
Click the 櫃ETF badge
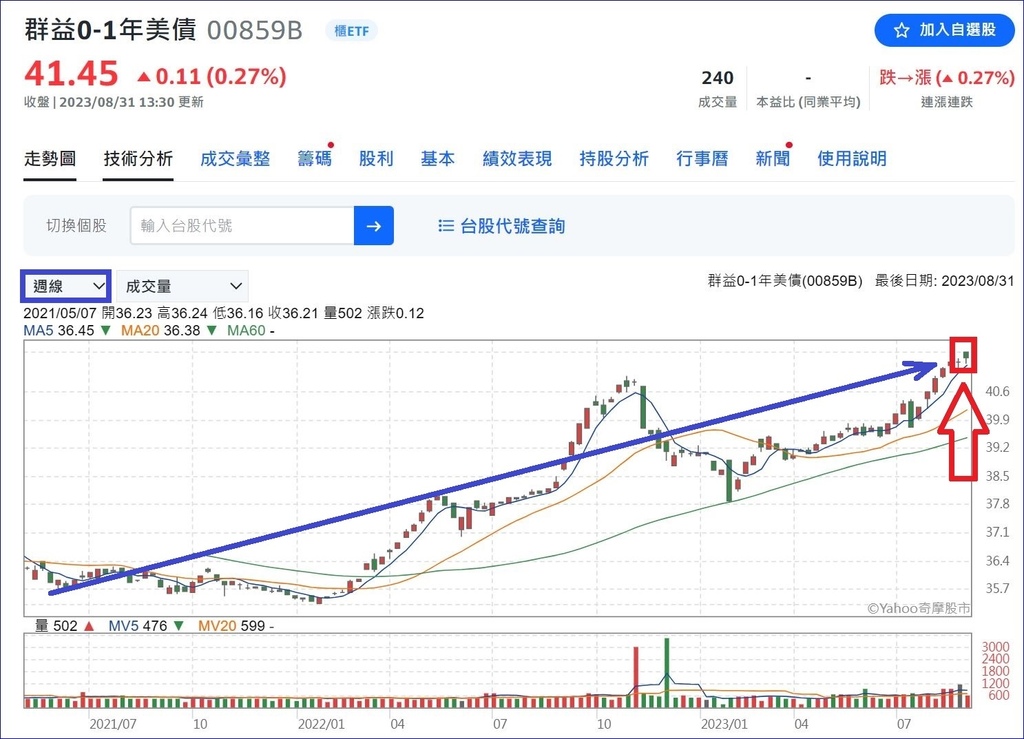point(351,31)
